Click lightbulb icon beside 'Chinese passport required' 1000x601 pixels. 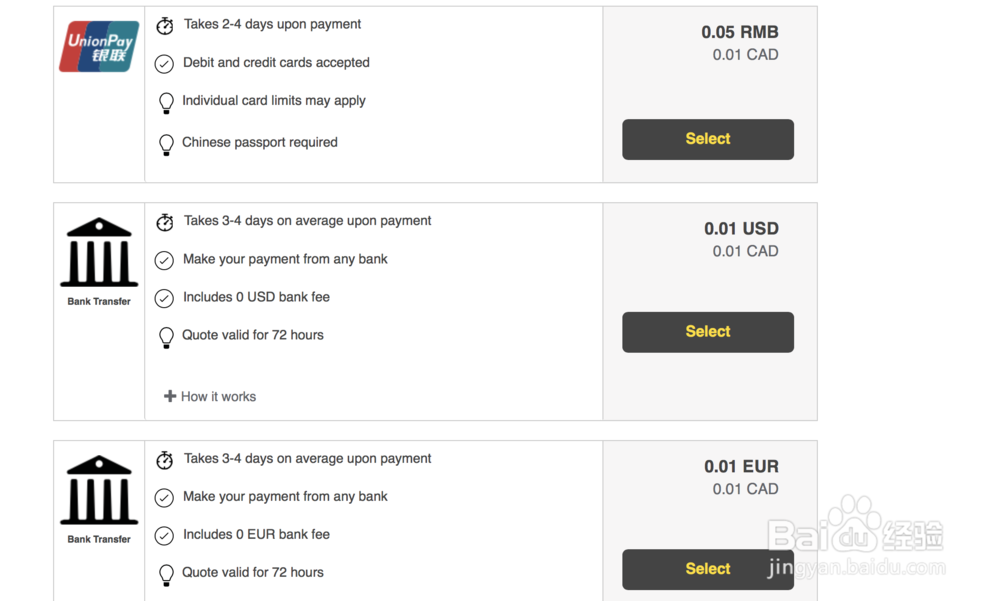(166, 144)
